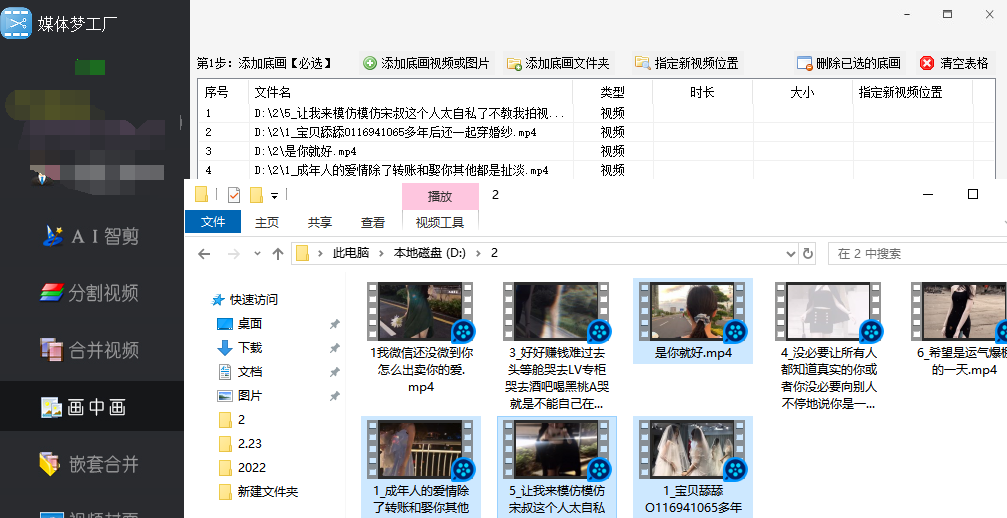The image size is (1007, 518).
Task: Open the 分割视频 tool
Action: [x=90, y=293]
